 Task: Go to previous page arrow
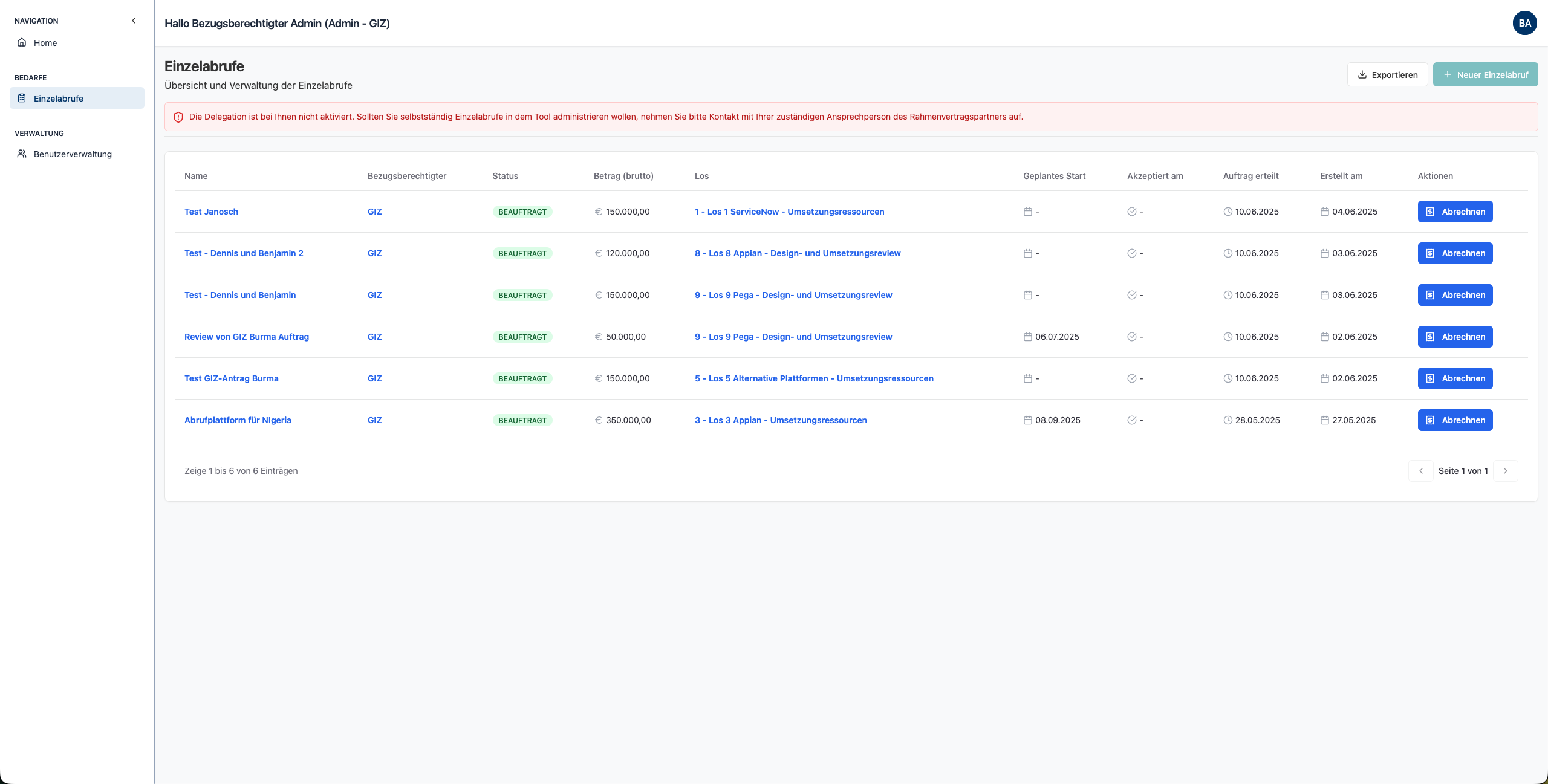pos(1421,471)
